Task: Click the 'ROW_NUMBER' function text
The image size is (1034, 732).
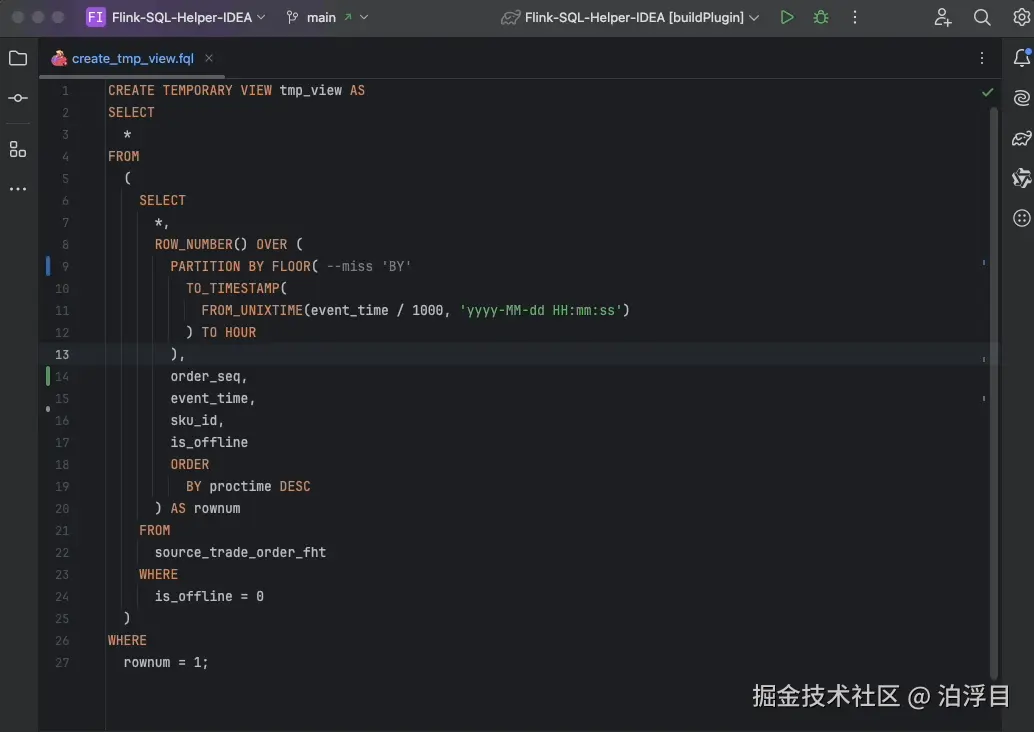Action: tap(194, 245)
